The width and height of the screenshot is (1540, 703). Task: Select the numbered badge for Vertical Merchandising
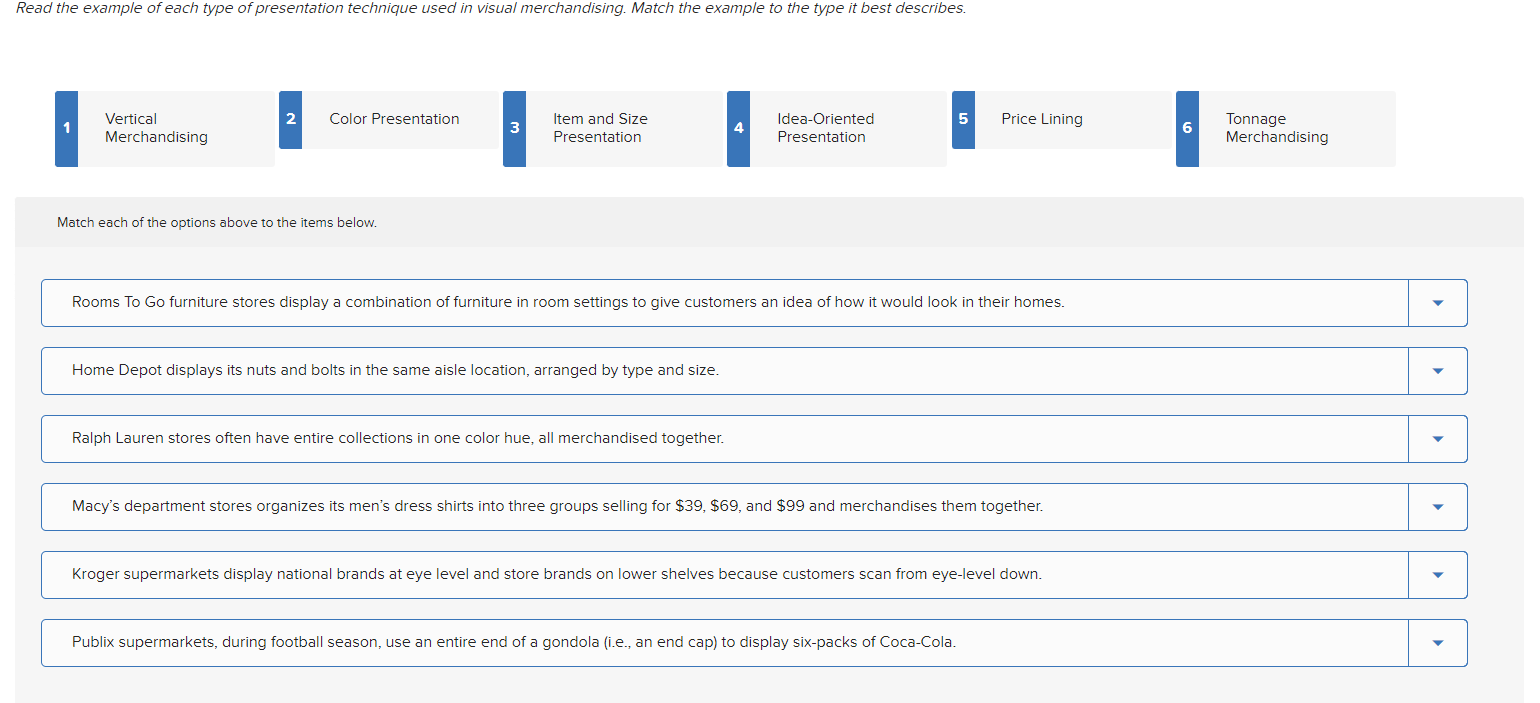[65, 128]
